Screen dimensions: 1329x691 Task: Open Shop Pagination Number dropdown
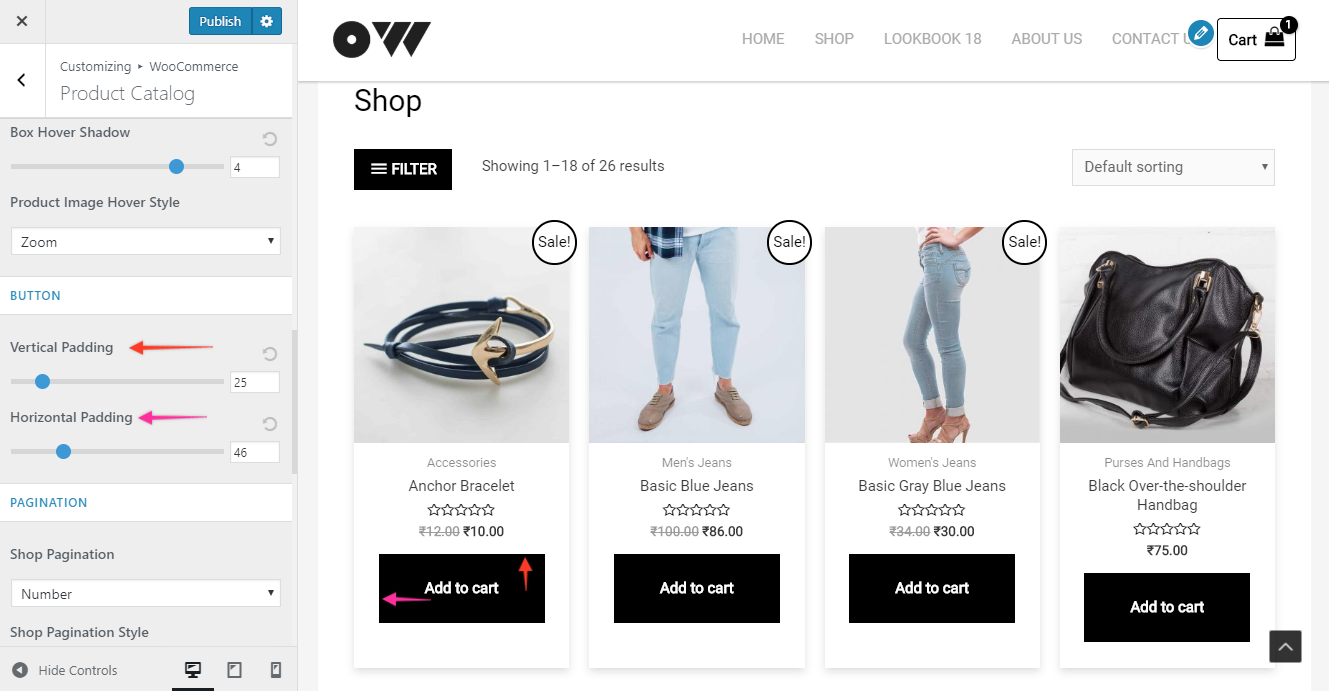pyautogui.click(x=146, y=593)
